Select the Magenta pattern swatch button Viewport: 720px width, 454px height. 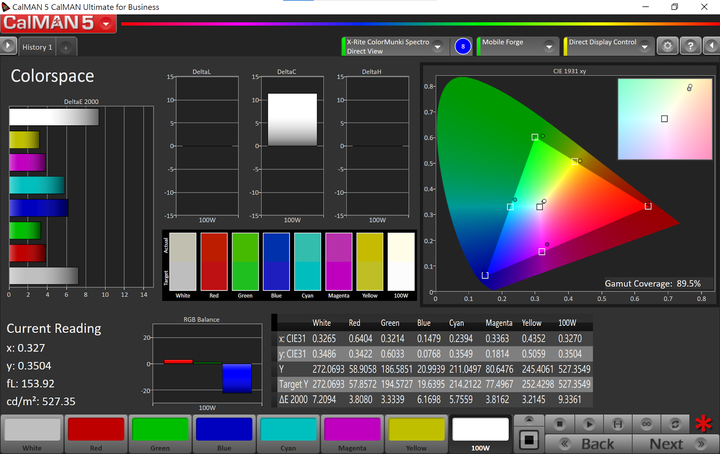[x=352, y=434]
